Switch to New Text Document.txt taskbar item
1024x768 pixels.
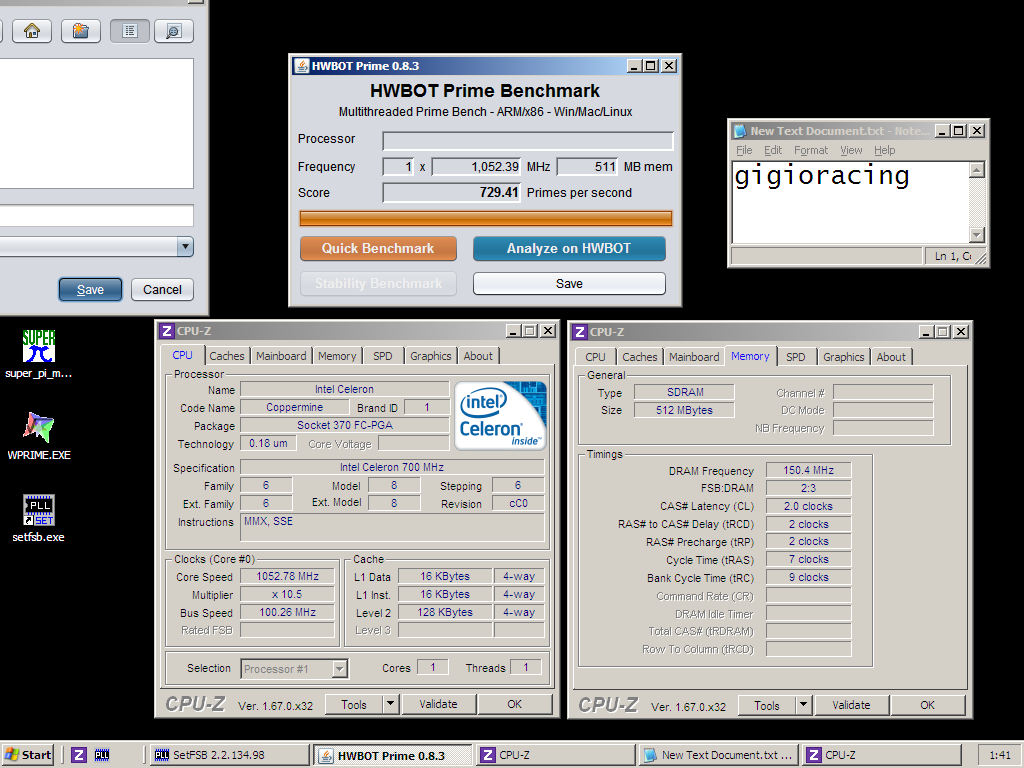tap(718, 755)
